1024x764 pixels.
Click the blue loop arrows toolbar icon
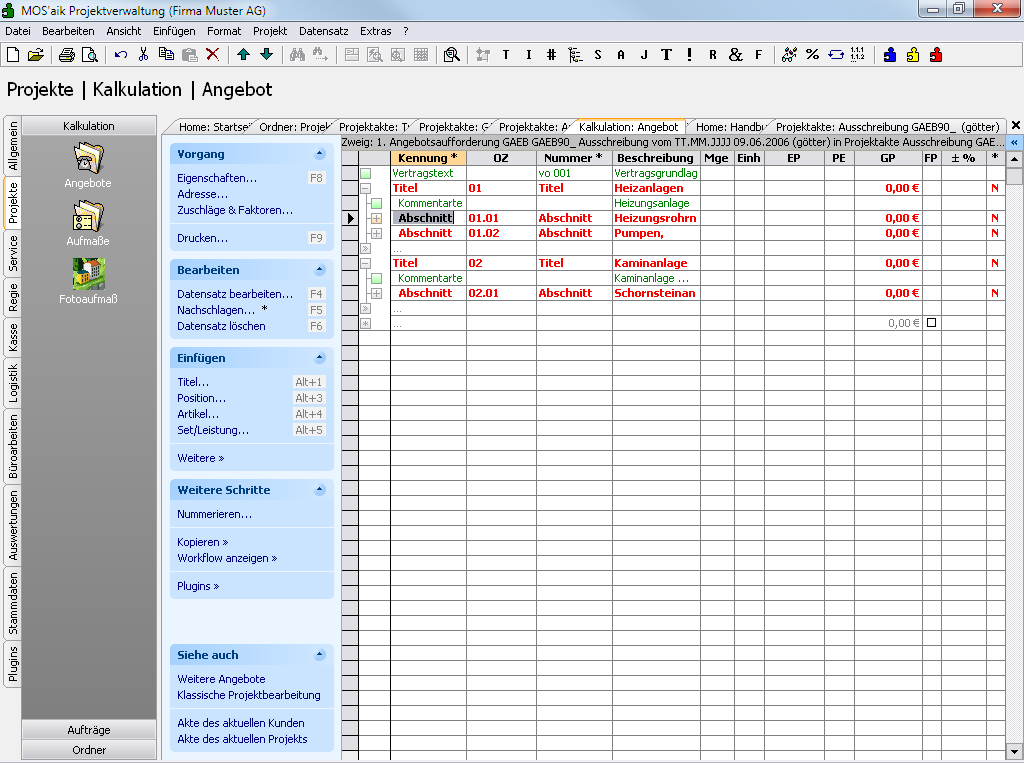(836, 55)
